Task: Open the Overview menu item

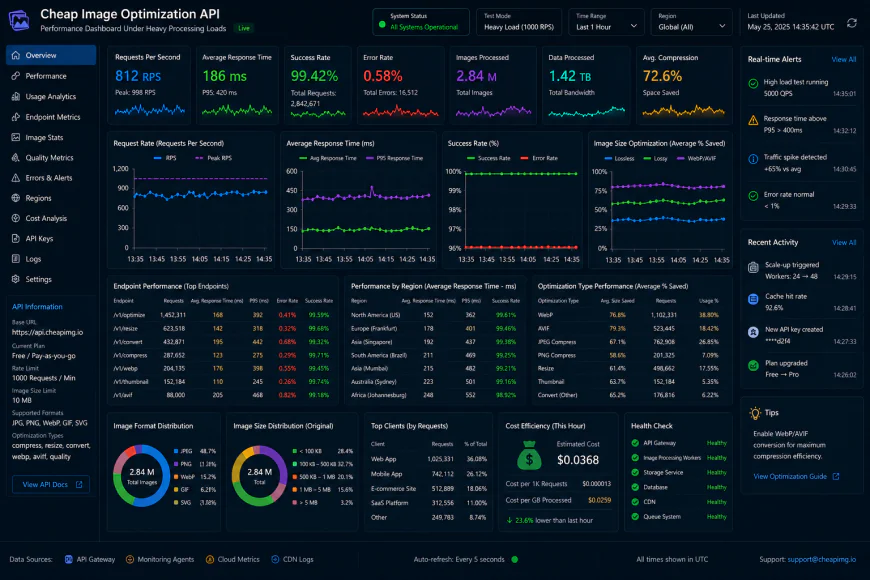Action: tap(51, 56)
